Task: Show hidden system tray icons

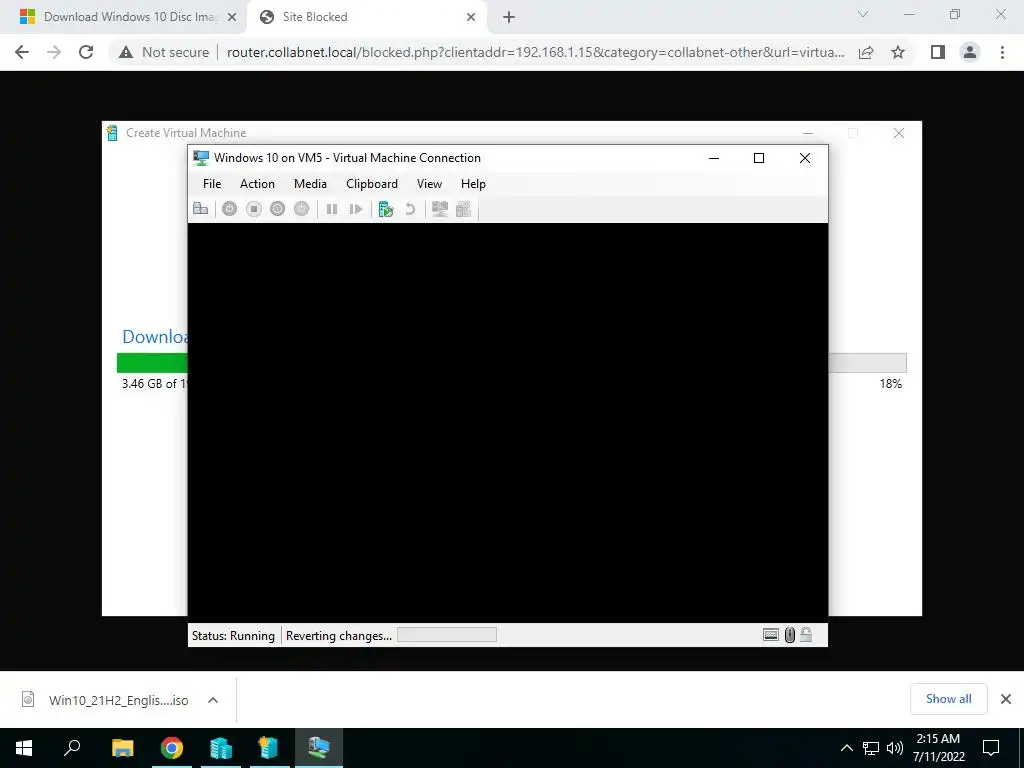Action: tap(846, 748)
